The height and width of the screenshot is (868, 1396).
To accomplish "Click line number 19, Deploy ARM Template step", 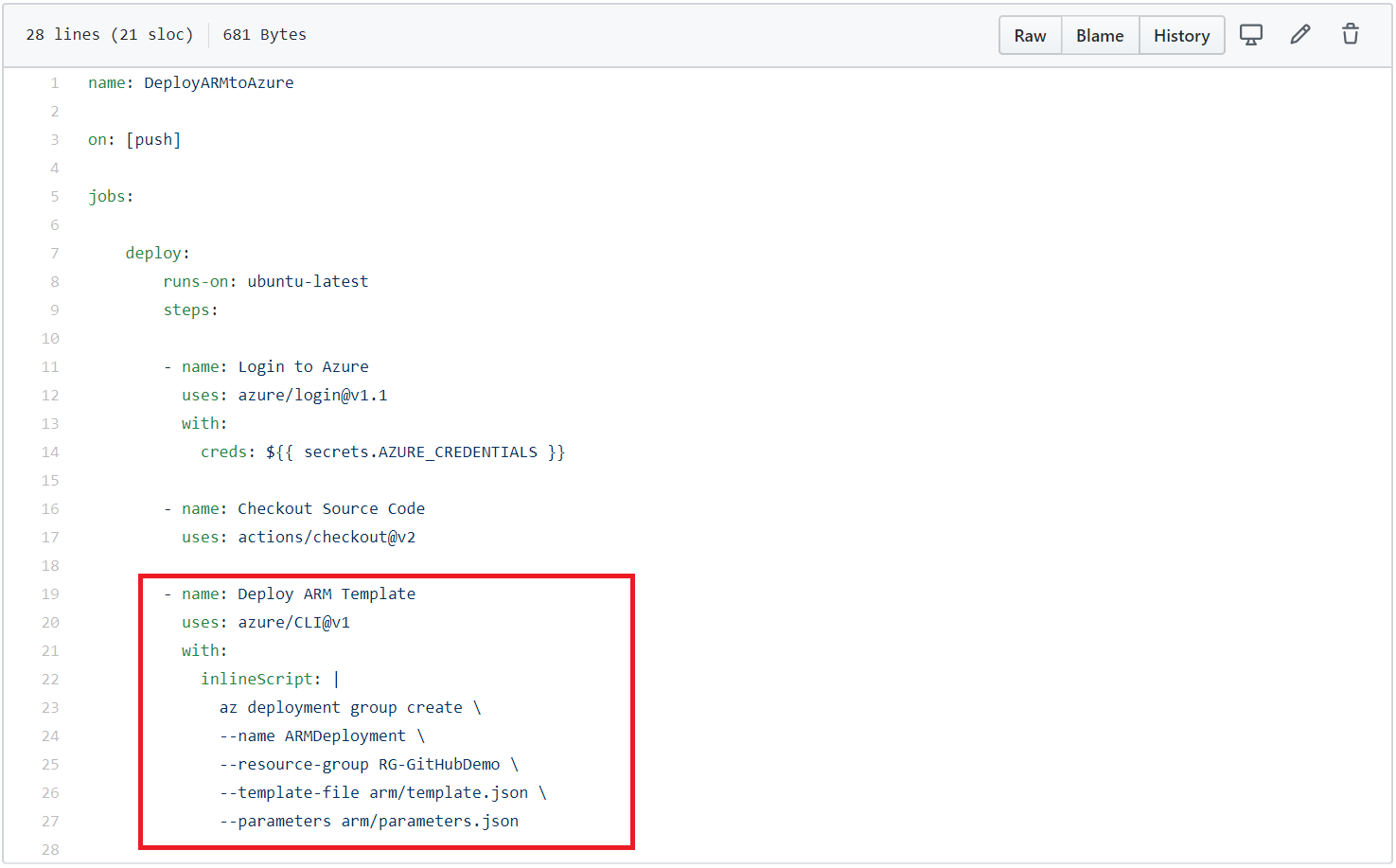I will (50, 593).
